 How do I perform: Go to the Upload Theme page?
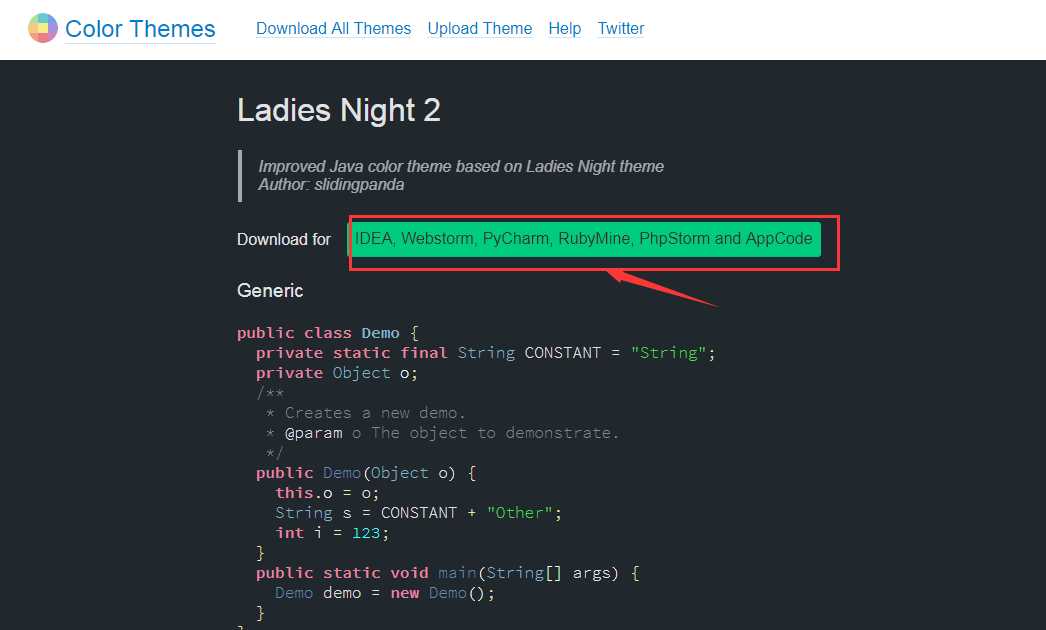tap(480, 29)
